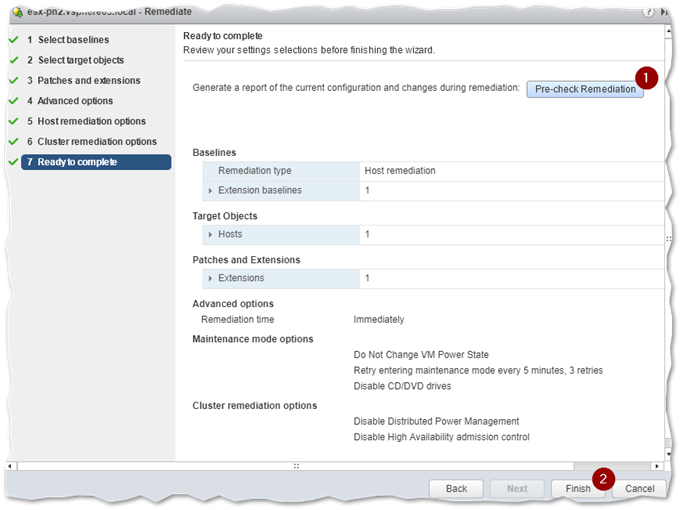Click Finish to complete the wizard
680x510 pixels.
coord(578,488)
